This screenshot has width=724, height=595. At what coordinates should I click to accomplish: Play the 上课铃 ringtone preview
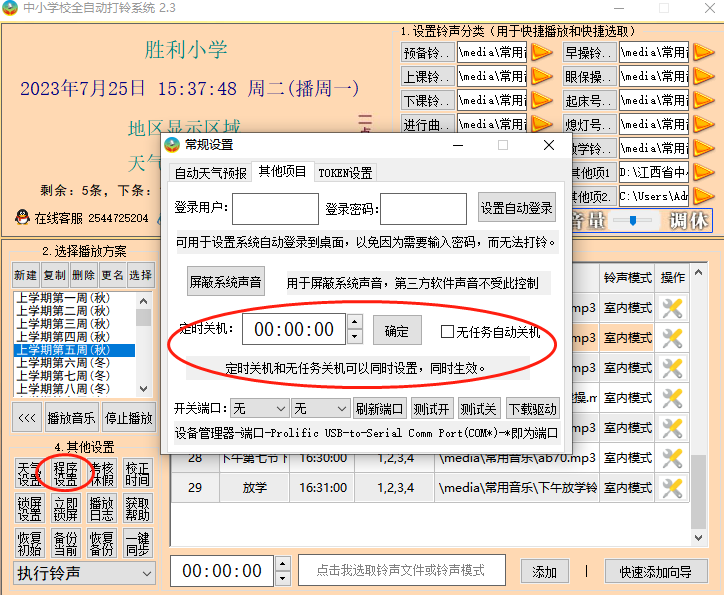coord(541,76)
